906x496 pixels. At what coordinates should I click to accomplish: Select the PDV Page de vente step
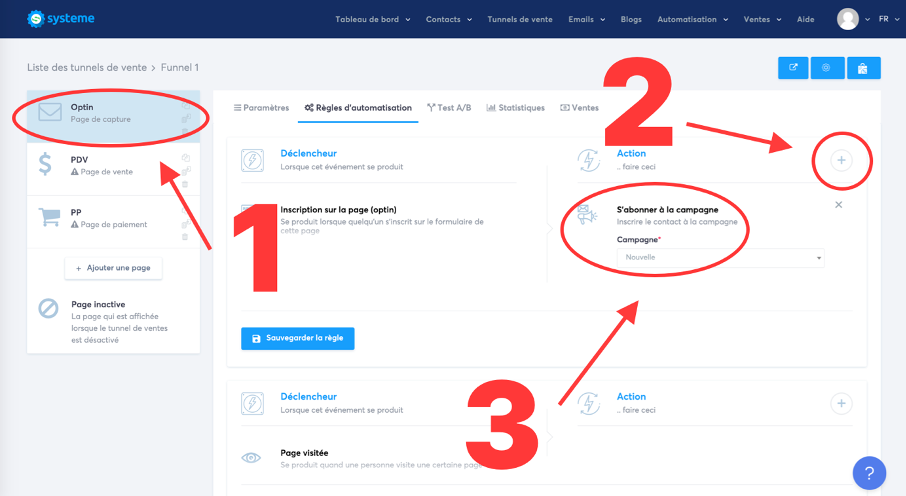click(113, 169)
